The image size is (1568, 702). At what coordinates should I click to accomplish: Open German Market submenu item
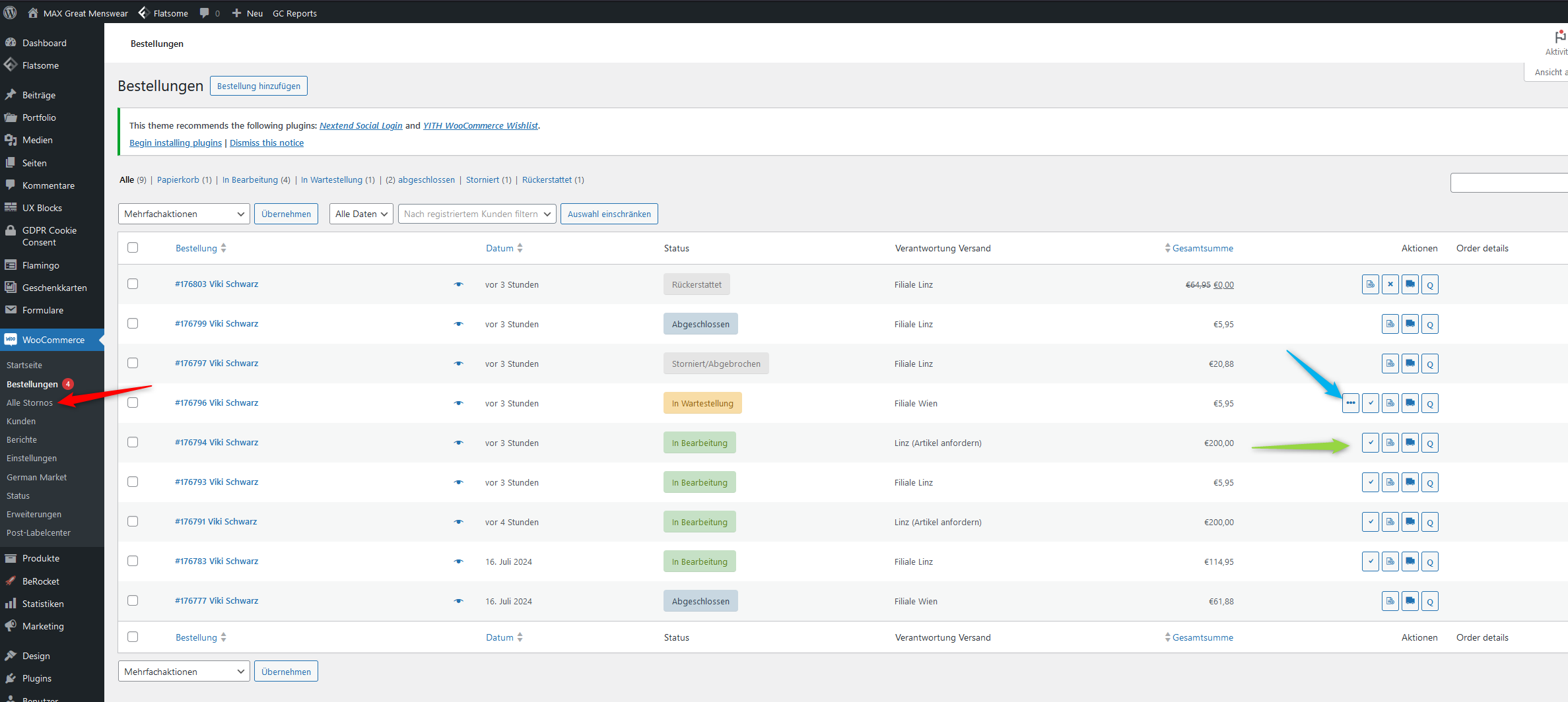pos(36,477)
